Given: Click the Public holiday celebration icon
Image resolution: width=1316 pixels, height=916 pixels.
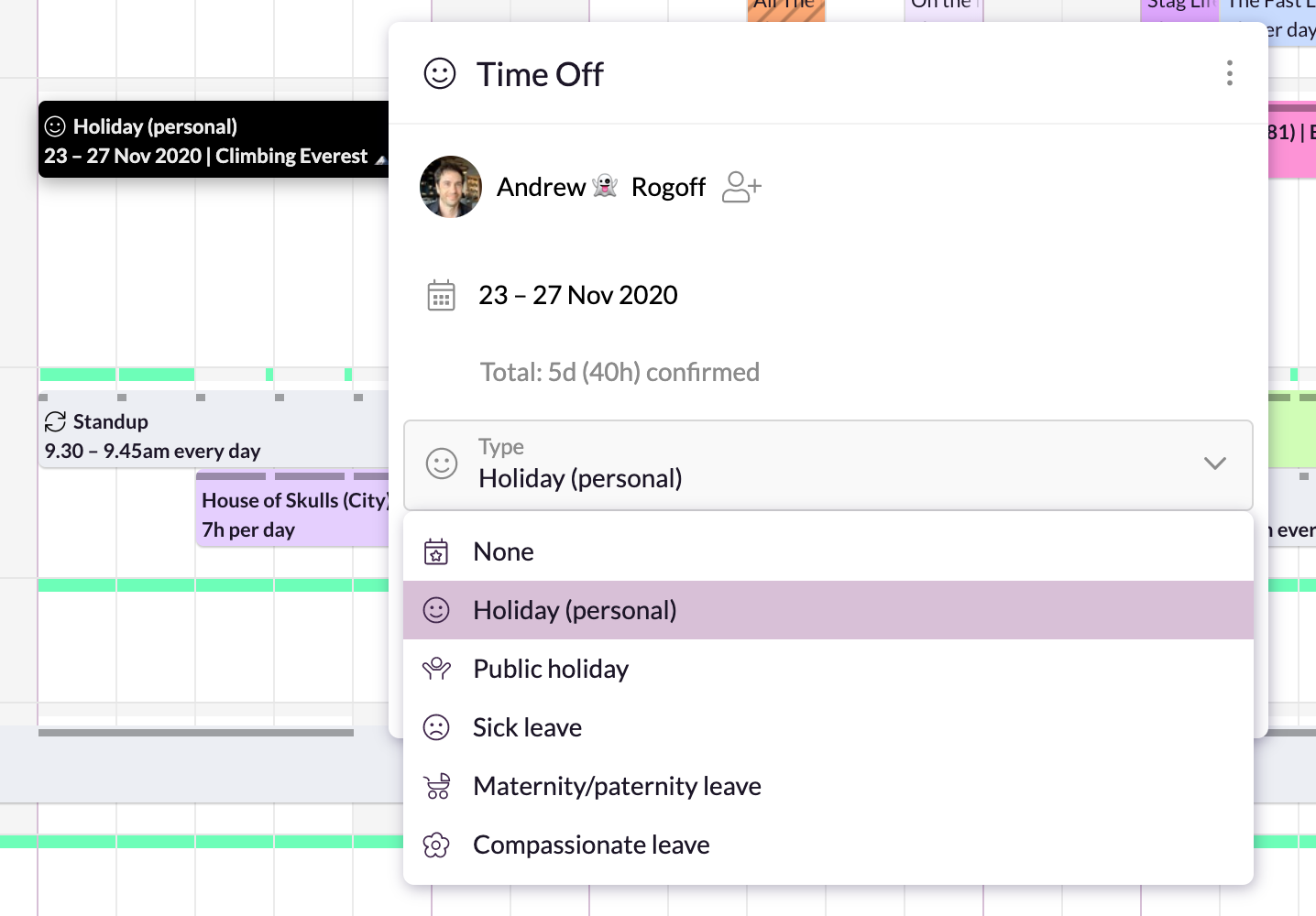Looking at the screenshot, I should point(436,669).
